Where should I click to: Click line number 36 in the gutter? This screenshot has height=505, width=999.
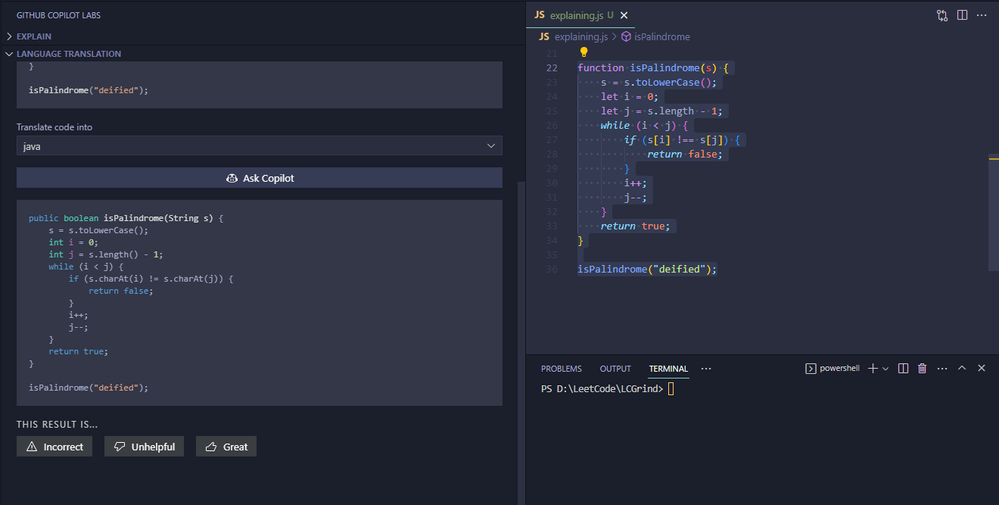coord(551,269)
